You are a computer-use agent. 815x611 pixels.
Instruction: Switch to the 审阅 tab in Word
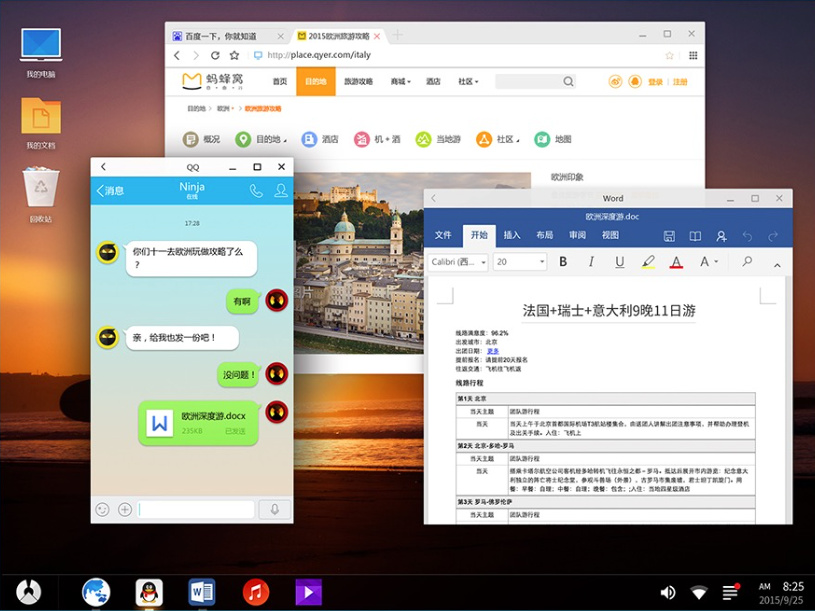coord(577,235)
